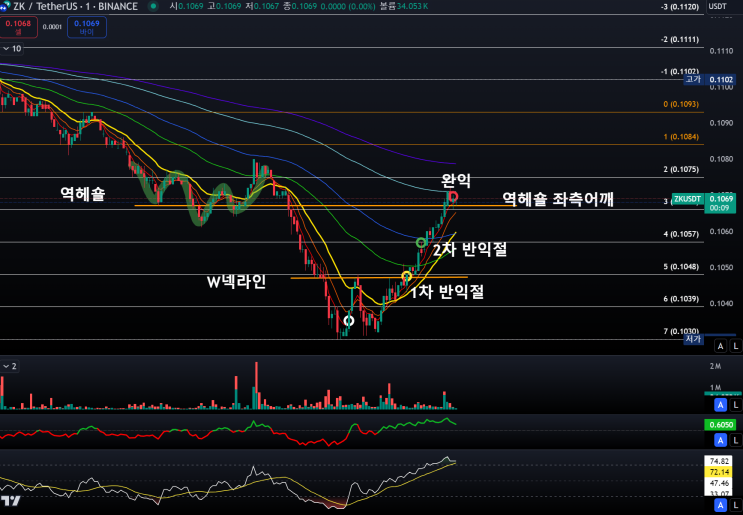Click the Fibonacci 4 (0.1057) level label
The height and width of the screenshot is (515, 743).
681,234
